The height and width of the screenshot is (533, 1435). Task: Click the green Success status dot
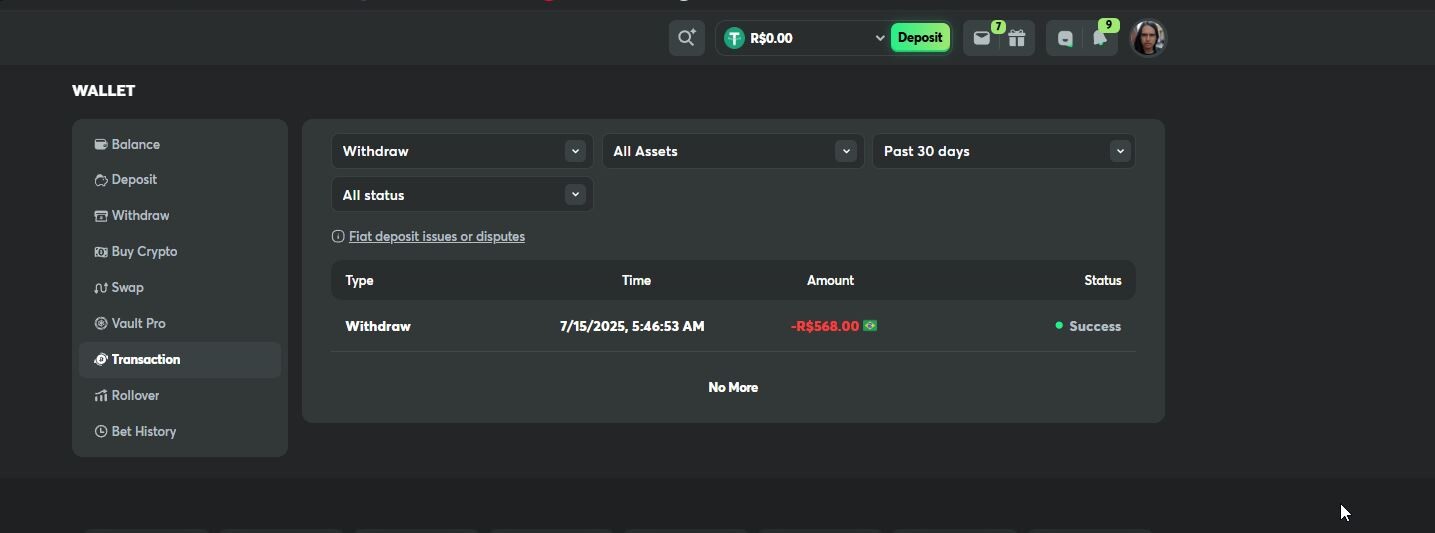(x=1059, y=325)
